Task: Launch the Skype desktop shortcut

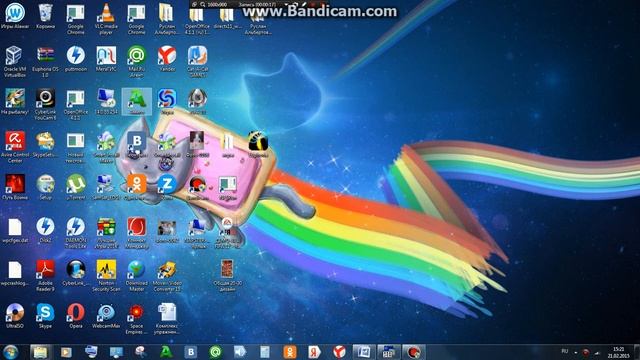Action: tap(45, 316)
